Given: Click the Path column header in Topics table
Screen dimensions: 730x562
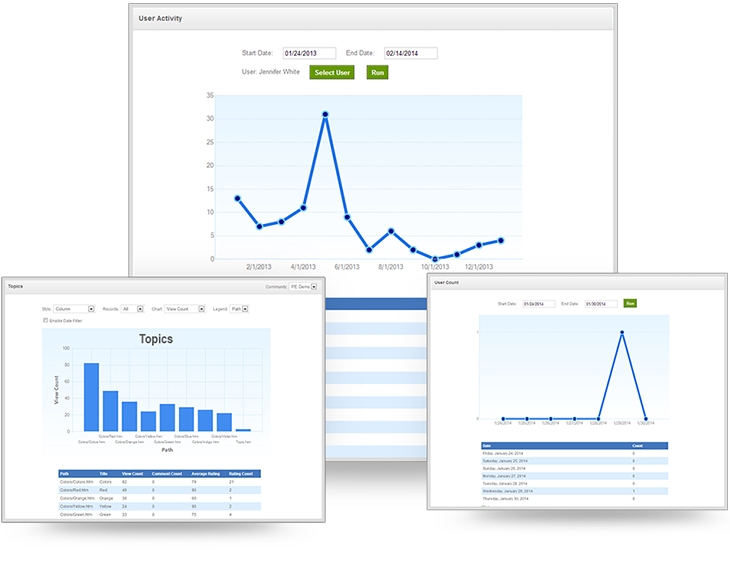Looking at the screenshot, I should [64, 474].
